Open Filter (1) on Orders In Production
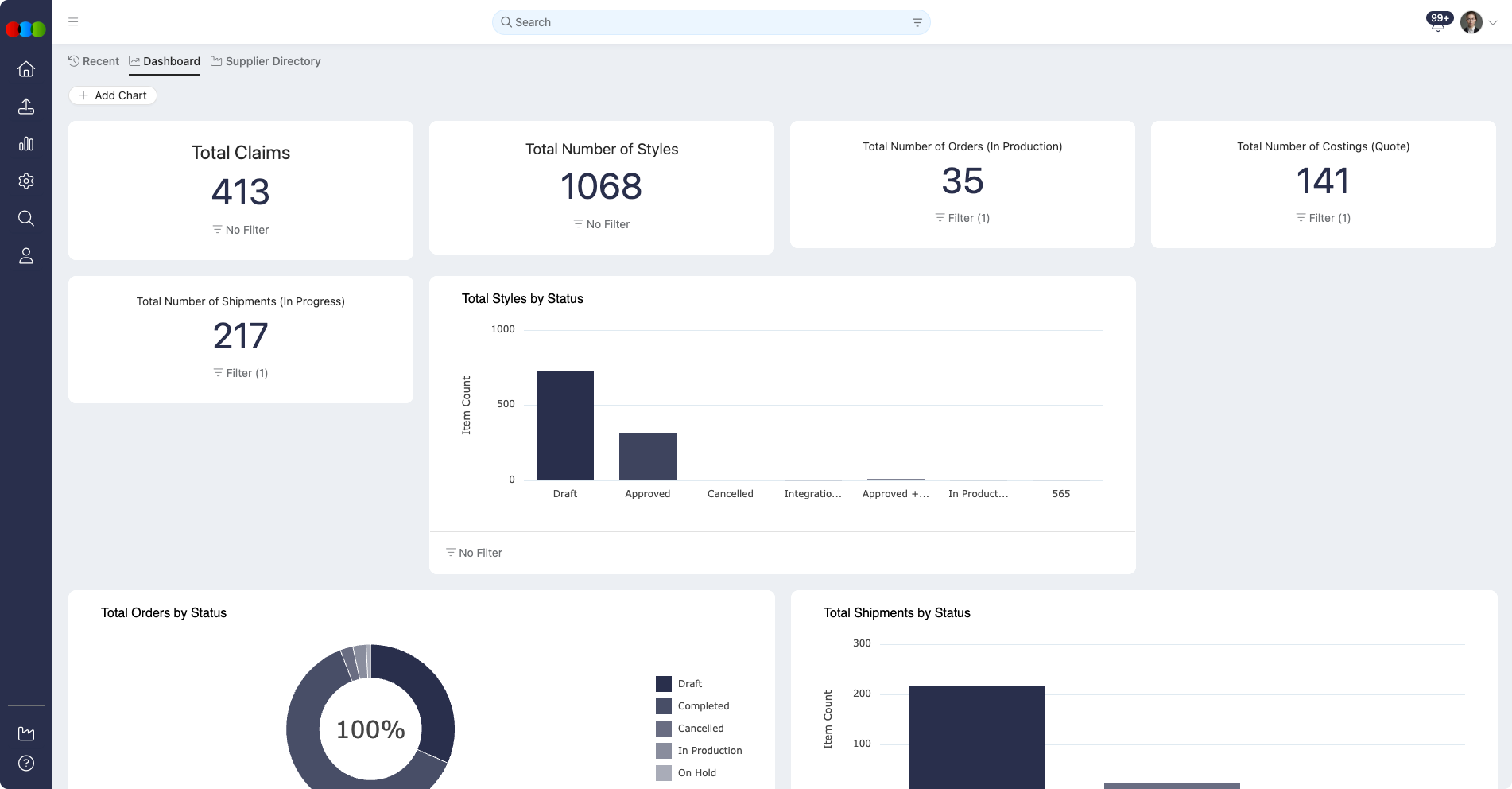This screenshot has height=789, width=1512. 962,218
